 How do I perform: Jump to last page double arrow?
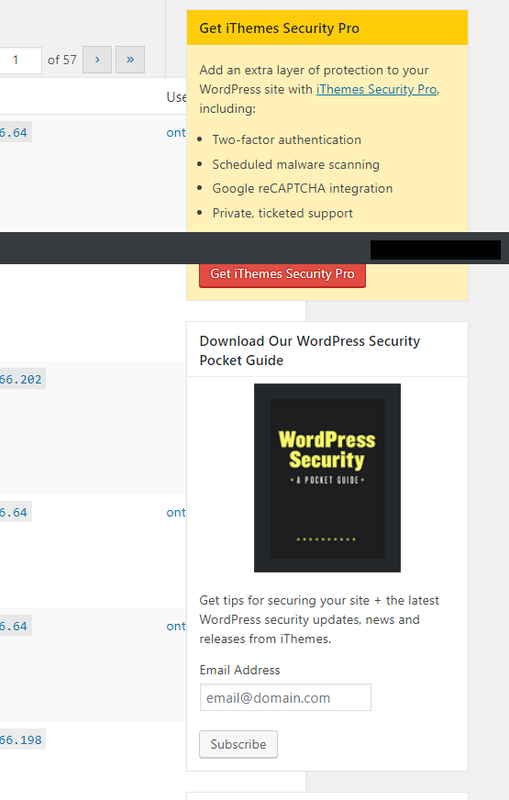point(130,60)
